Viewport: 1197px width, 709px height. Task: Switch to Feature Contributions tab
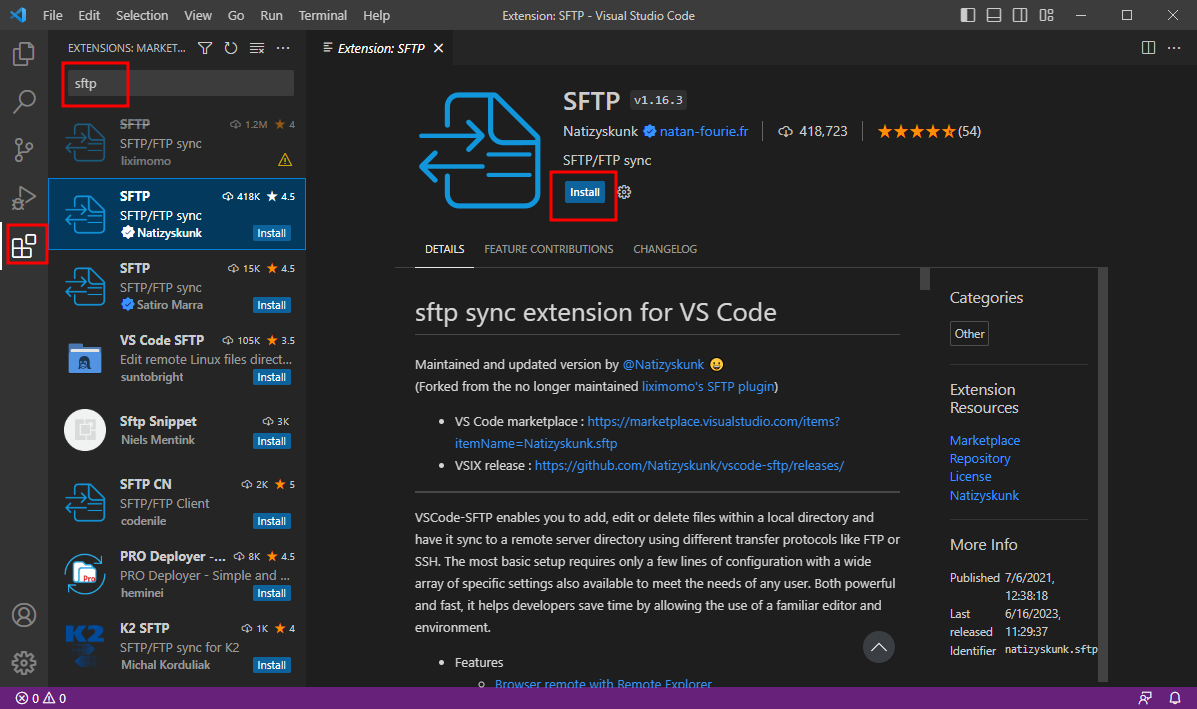point(548,250)
